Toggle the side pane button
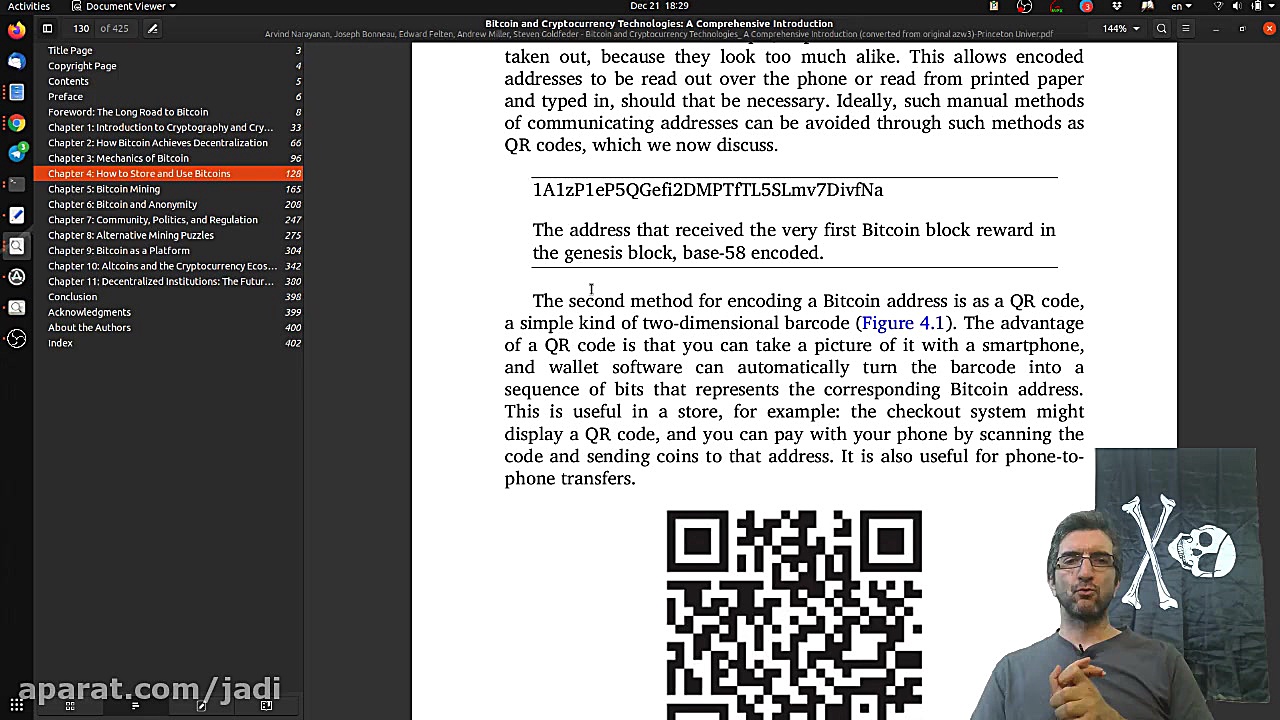The width and height of the screenshot is (1280, 720). pos(47,29)
